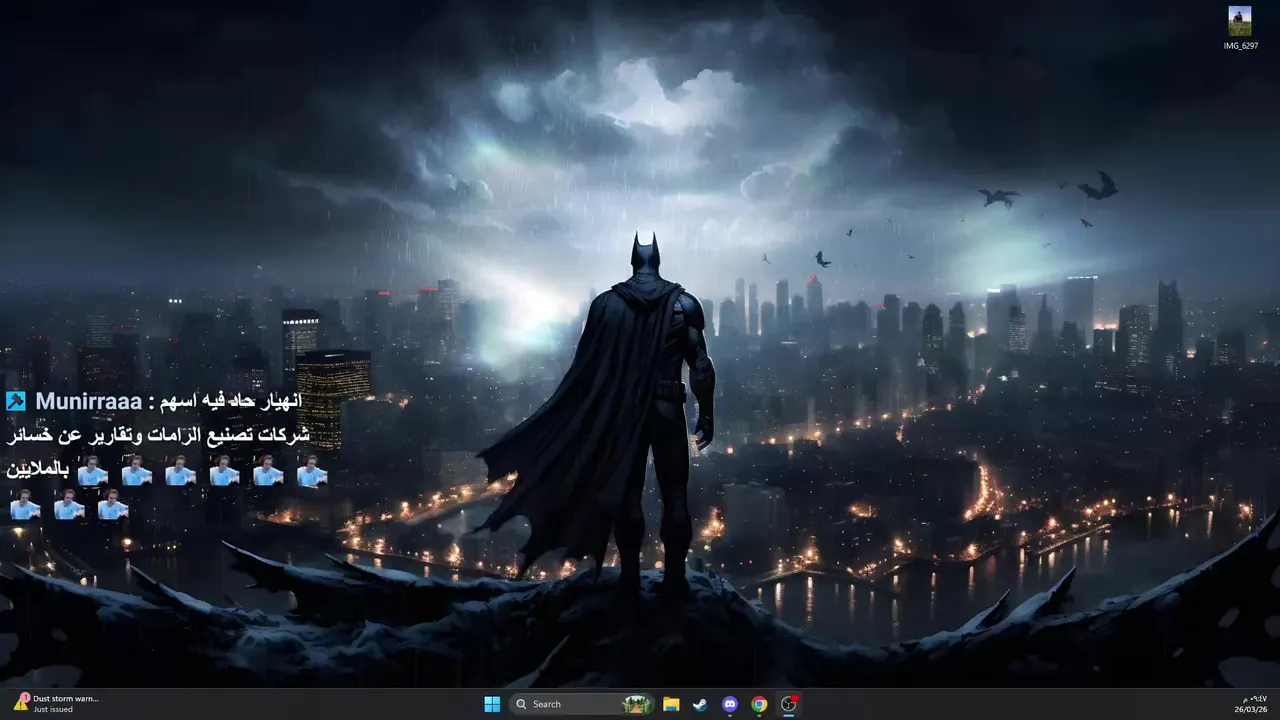This screenshot has width=1280, height=720.
Task: Open File Explorer from the taskbar
Action: click(671, 704)
